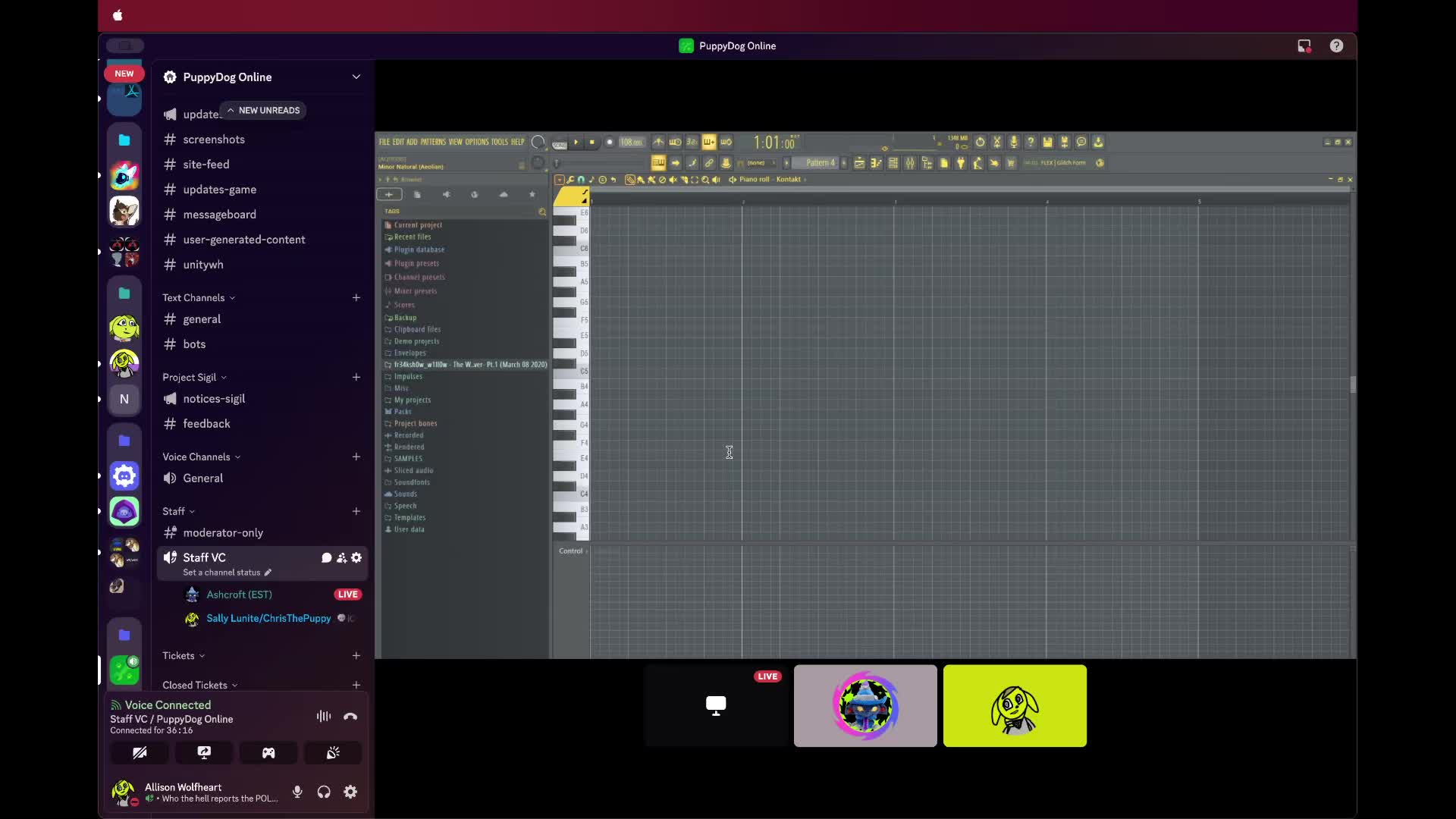The height and width of the screenshot is (819, 1456).
Task: Open the screen share button in voice panel
Action: [204, 752]
